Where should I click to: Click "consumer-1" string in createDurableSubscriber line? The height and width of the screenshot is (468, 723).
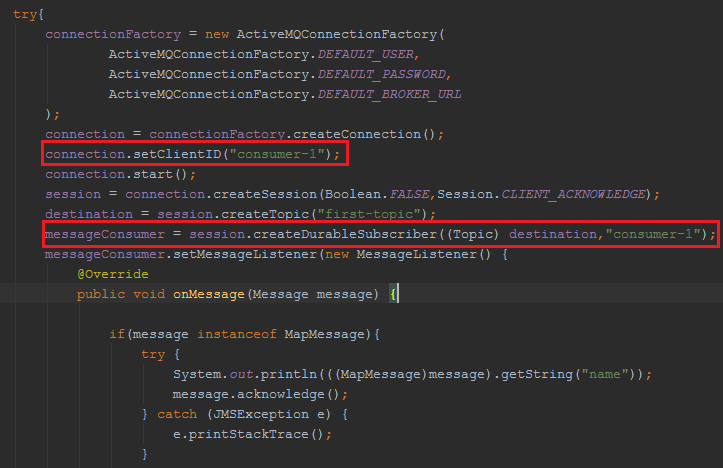(x=653, y=234)
